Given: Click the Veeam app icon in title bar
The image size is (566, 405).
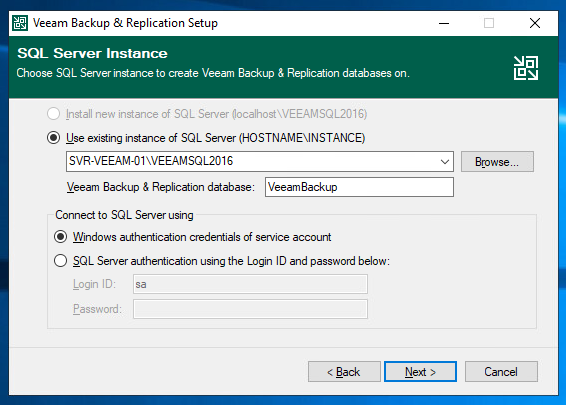Looking at the screenshot, I should [x=19, y=23].
